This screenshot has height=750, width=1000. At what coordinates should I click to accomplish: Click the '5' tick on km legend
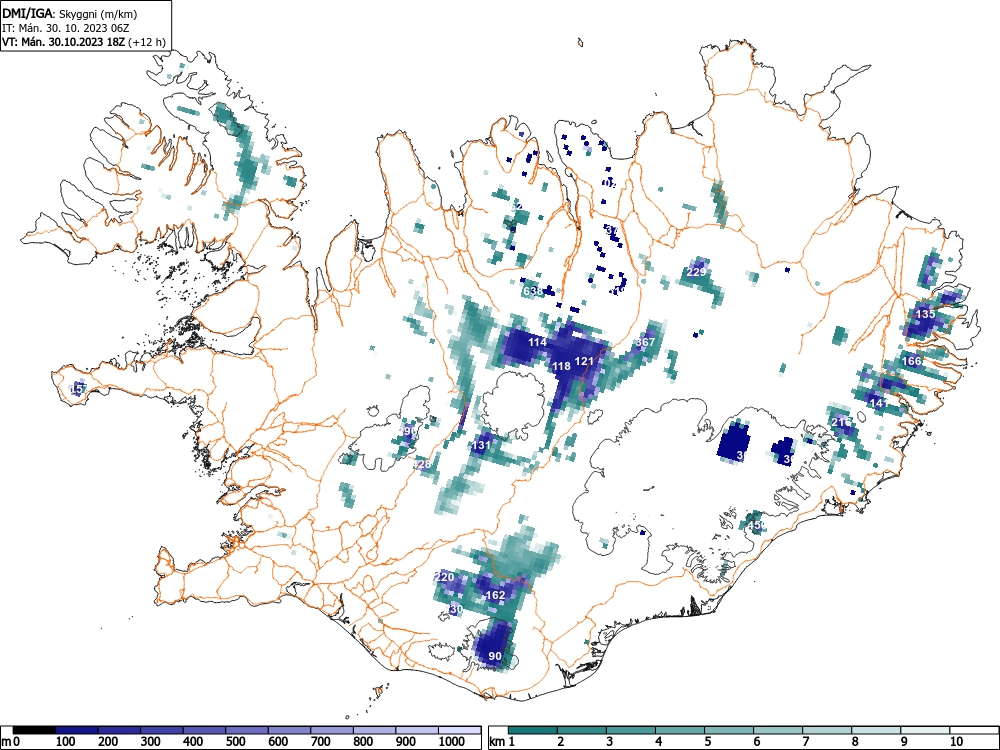[x=707, y=742]
